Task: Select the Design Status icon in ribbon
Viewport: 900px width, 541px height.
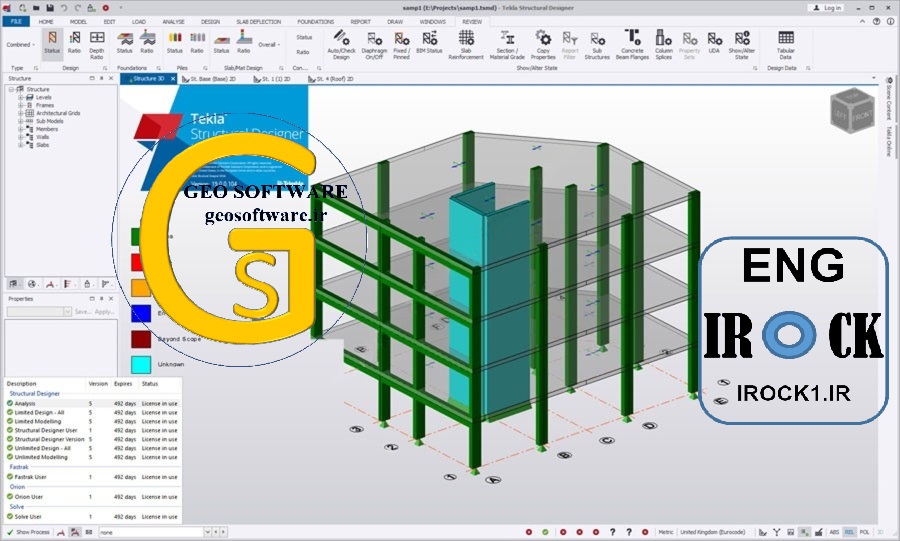Action: 52,44
